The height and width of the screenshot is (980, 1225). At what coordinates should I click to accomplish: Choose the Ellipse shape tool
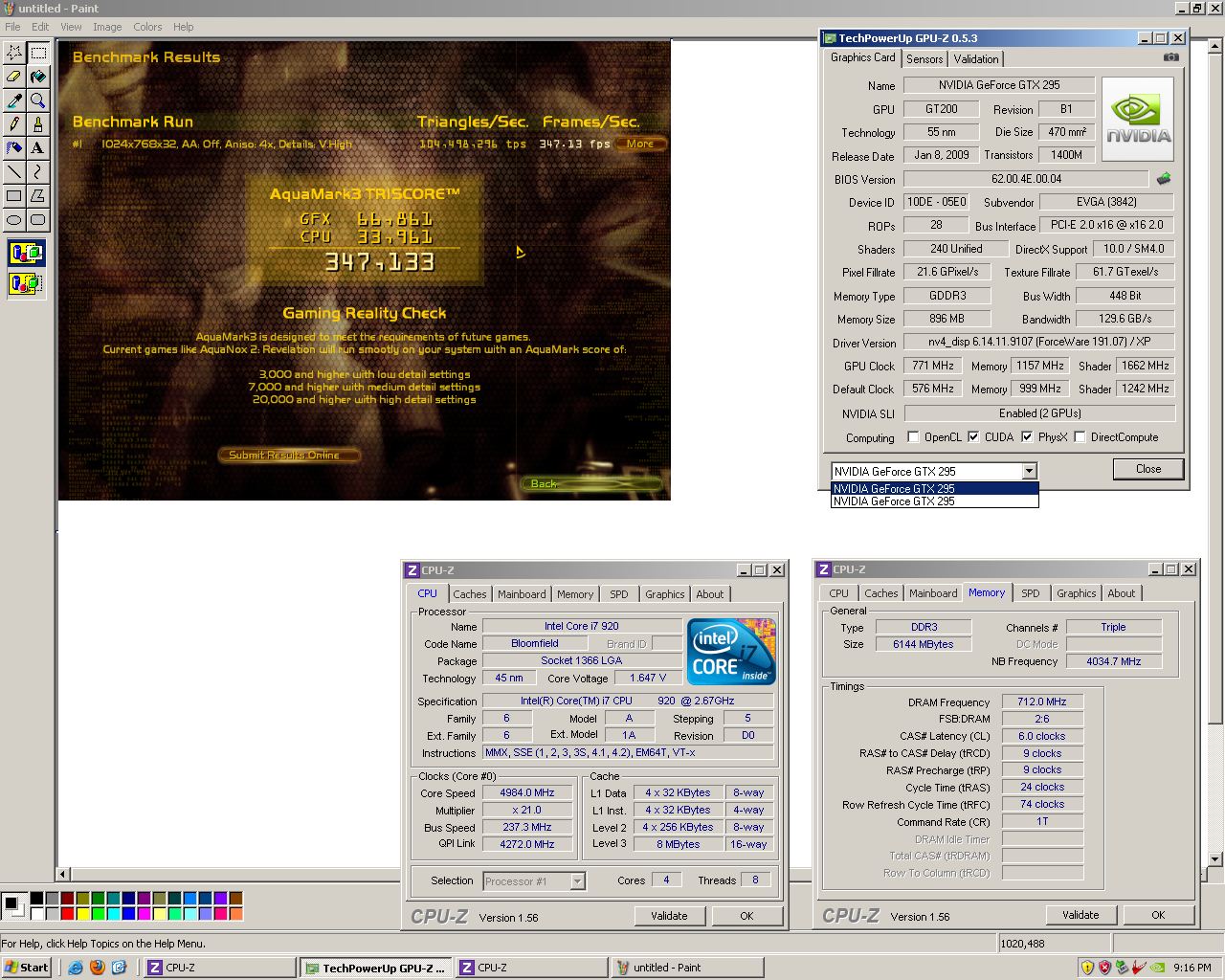point(14,220)
